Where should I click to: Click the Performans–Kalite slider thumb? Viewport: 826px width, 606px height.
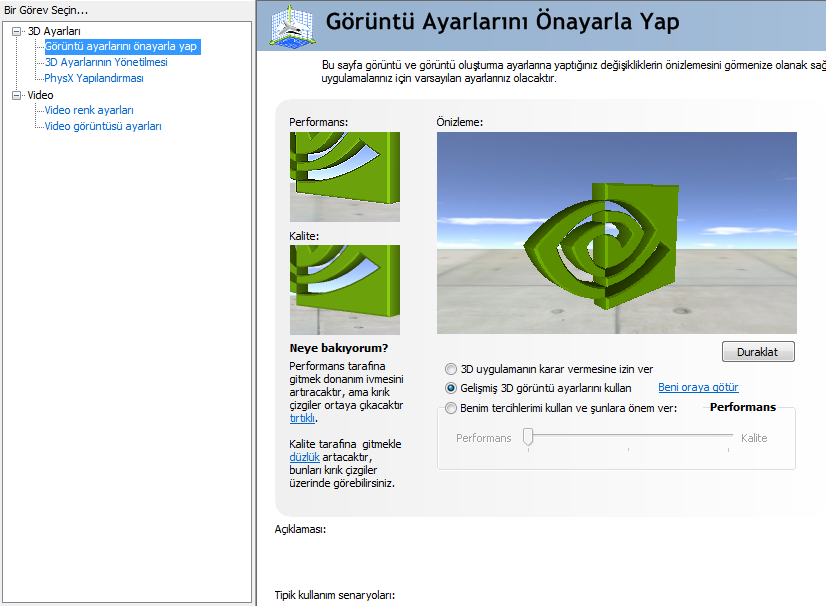pos(528,436)
